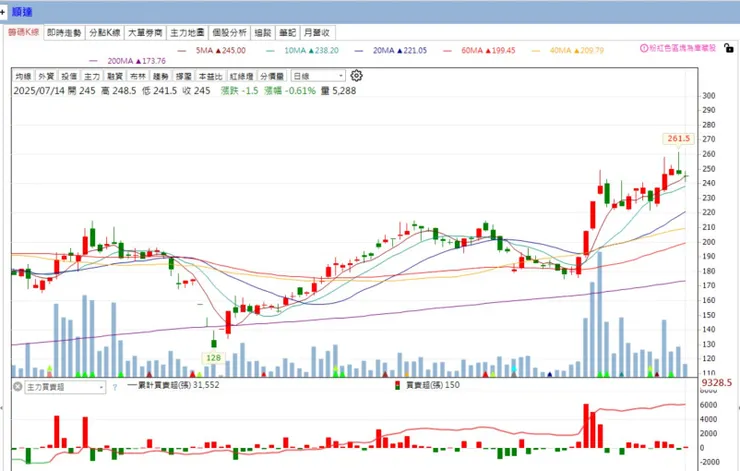Open the 追蹤 tab
The image size is (740, 471).
tap(263, 33)
